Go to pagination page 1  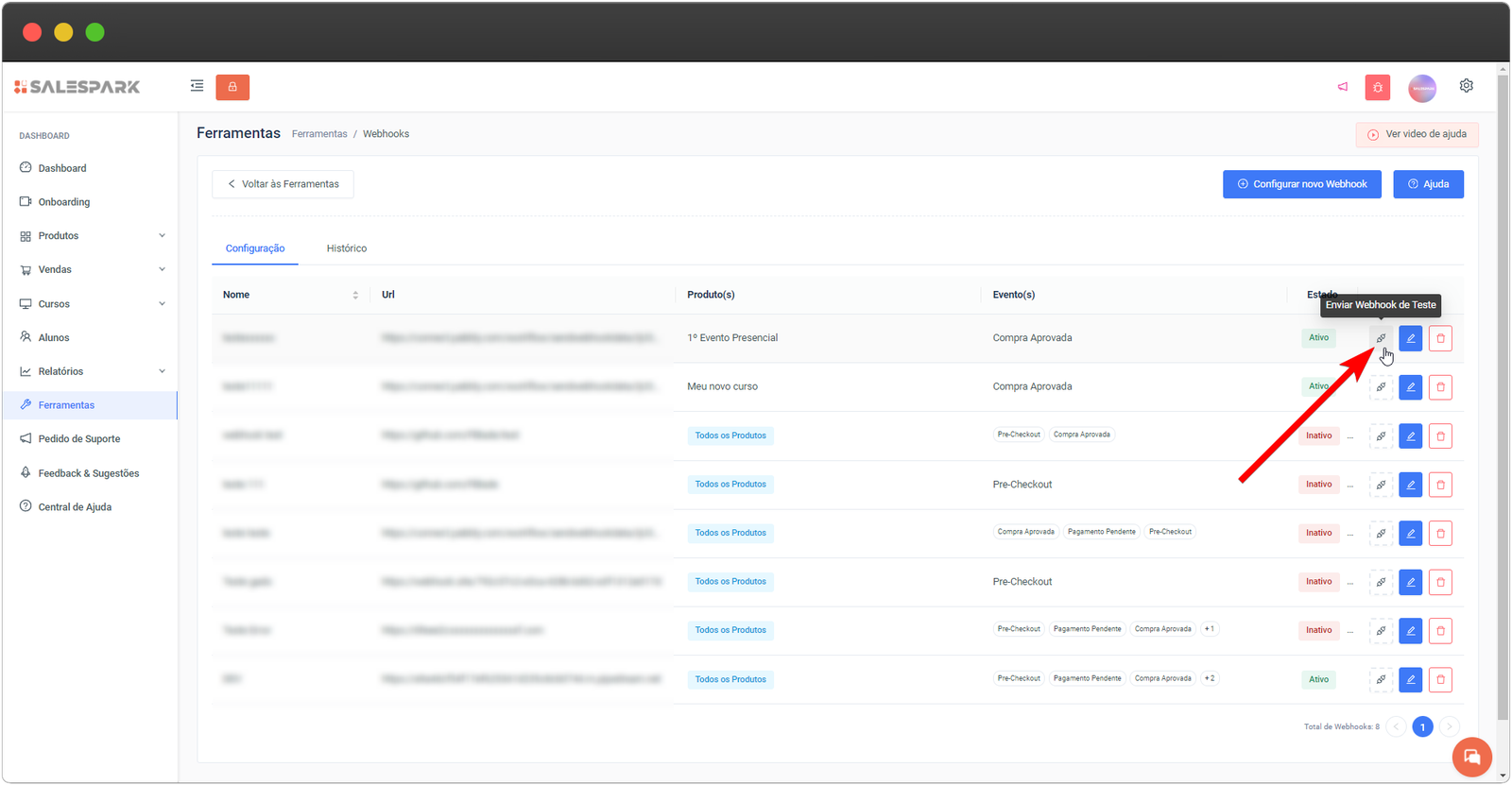[1422, 726]
